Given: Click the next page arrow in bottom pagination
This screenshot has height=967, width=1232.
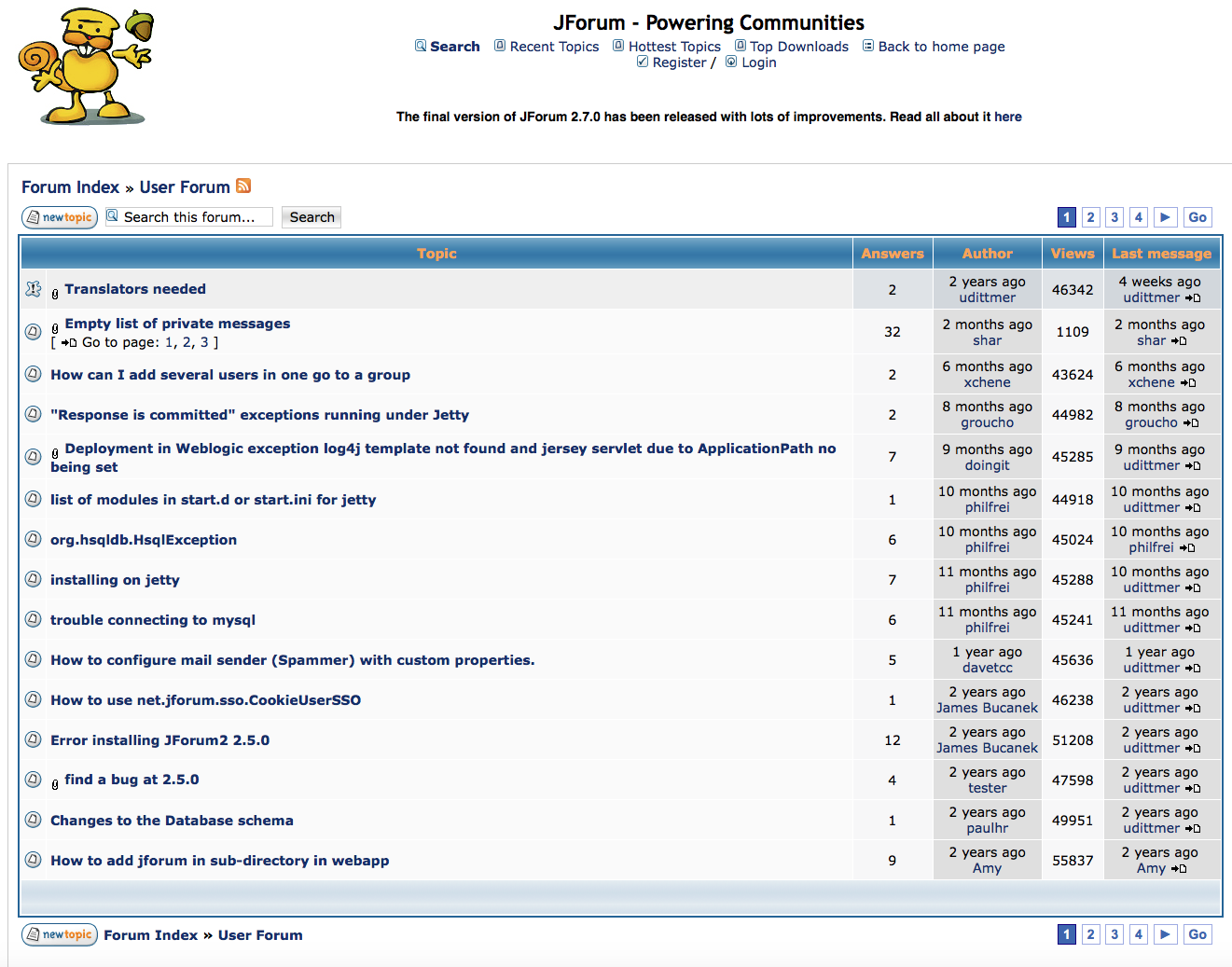Looking at the screenshot, I should pyautogui.click(x=1166, y=934).
